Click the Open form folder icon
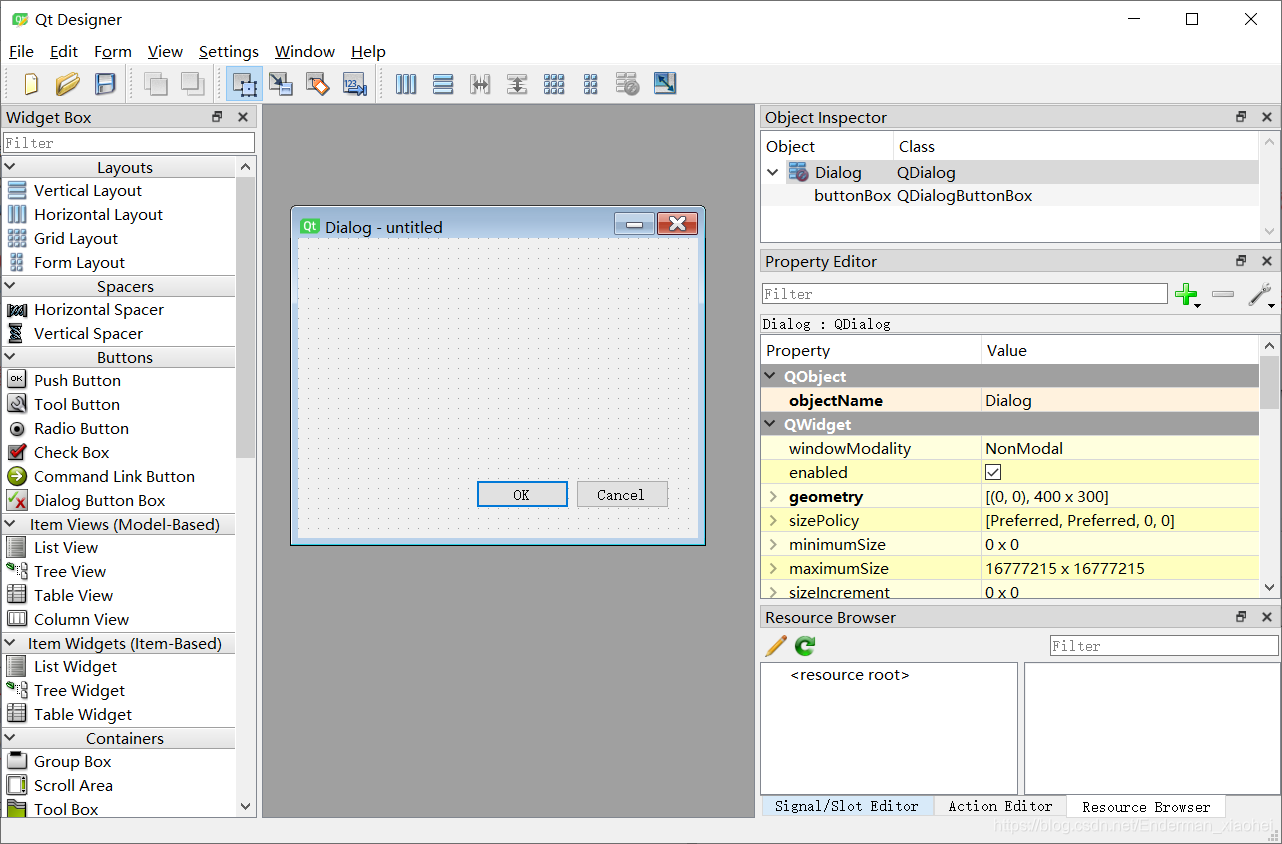Screen dimensions: 1282x844 tap(67, 84)
